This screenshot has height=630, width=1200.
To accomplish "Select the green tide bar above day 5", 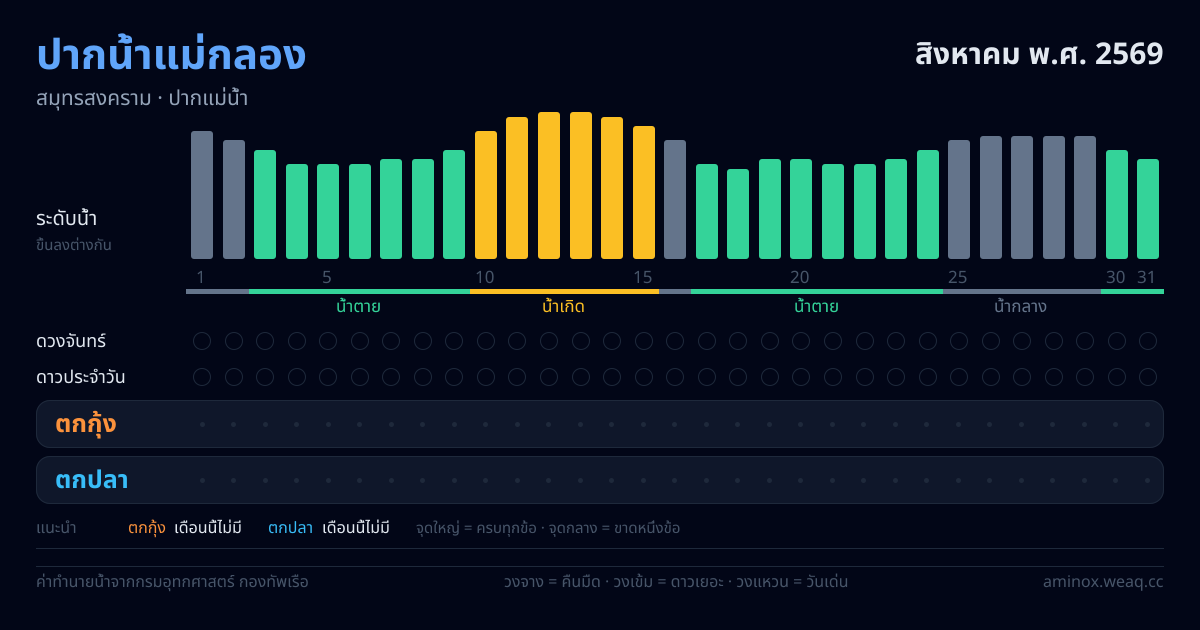I will point(328,211).
